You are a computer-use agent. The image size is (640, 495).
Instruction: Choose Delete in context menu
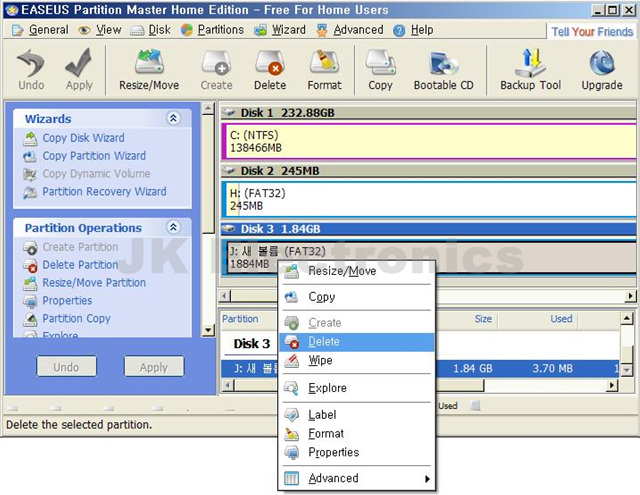(x=357, y=342)
